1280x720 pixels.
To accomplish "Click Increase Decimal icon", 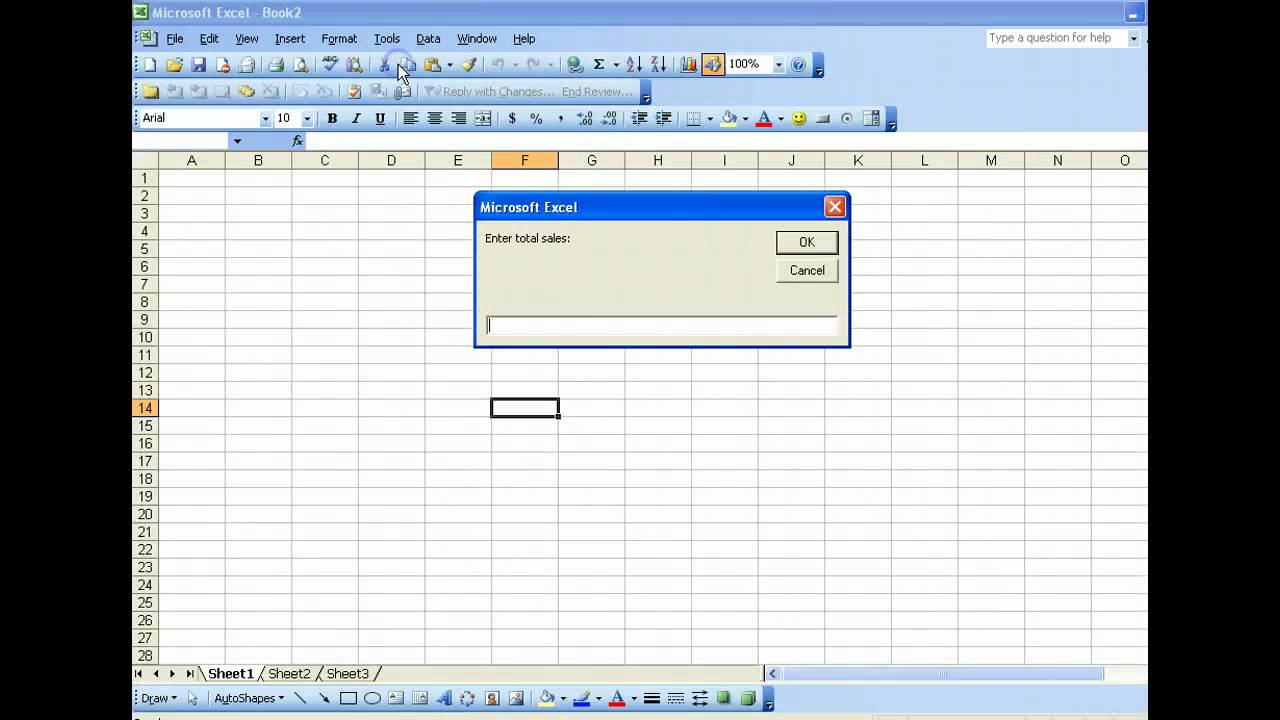I will (x=585, y=118).
